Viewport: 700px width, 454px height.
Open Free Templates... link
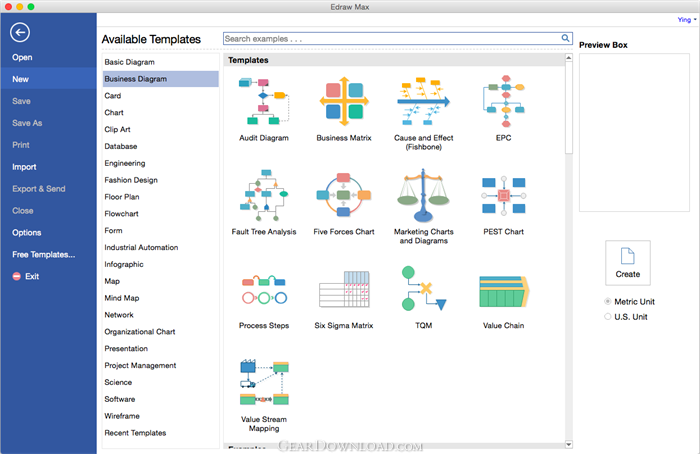(x=44, y=254)
